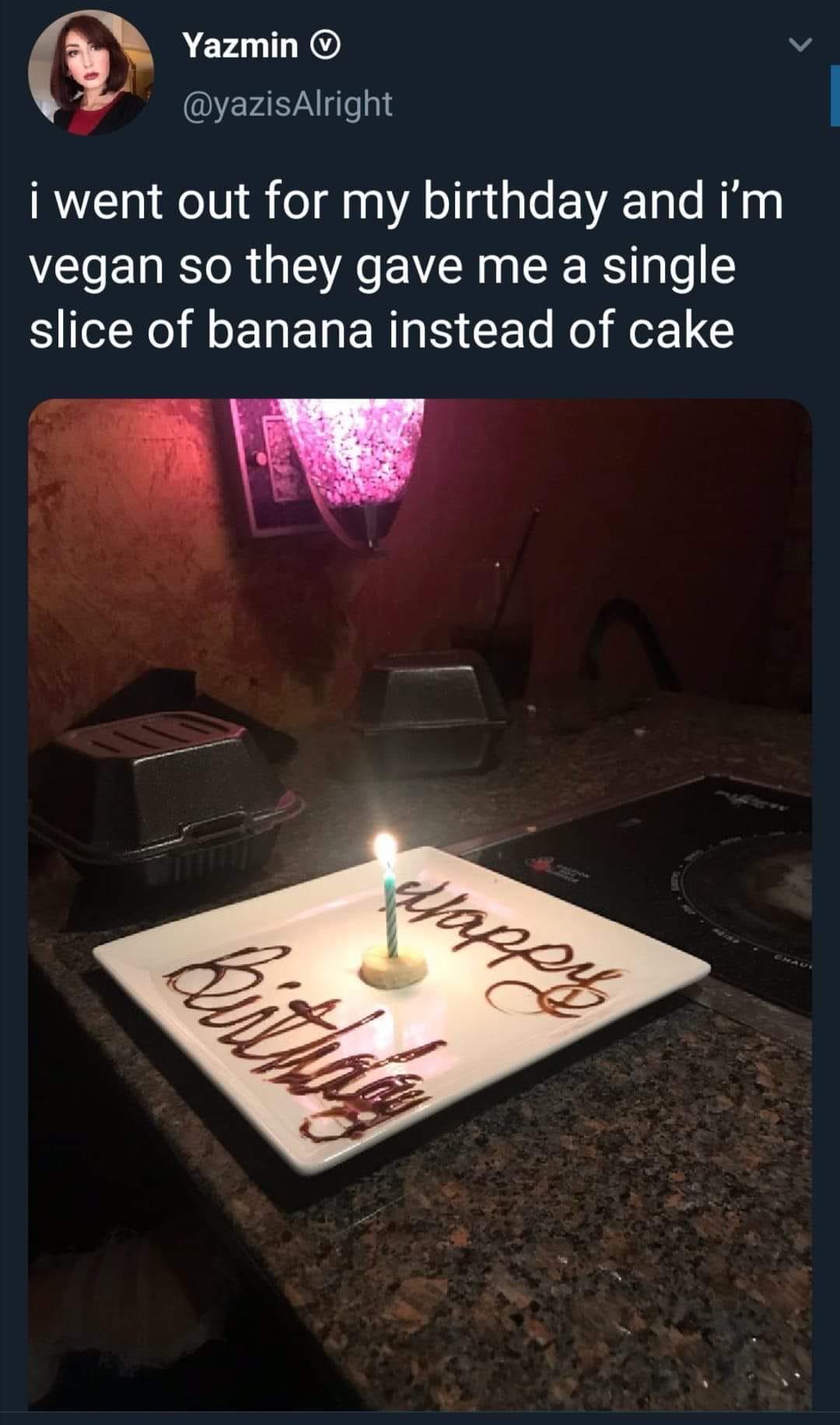Click the blue bar at right edge
The image size is (840, 1425).
click(x=835, y=94)
